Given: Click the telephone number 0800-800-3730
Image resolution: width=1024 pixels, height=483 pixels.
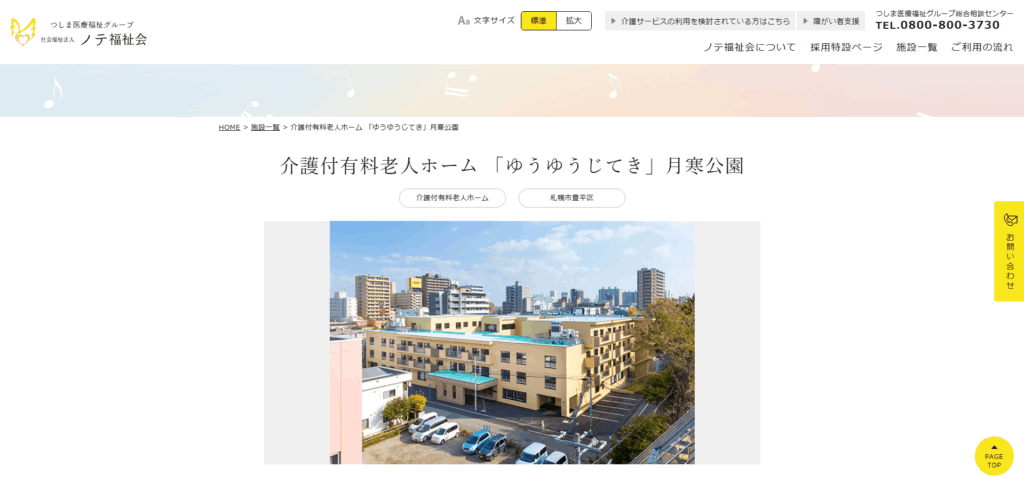Looking at the screenshot, I should (x=937, y=25).
